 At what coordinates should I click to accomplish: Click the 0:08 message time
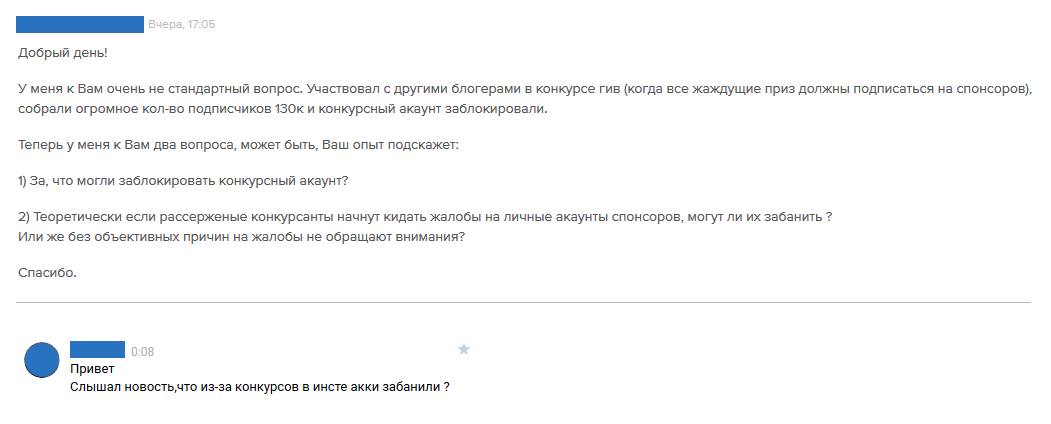click(143, 352)
